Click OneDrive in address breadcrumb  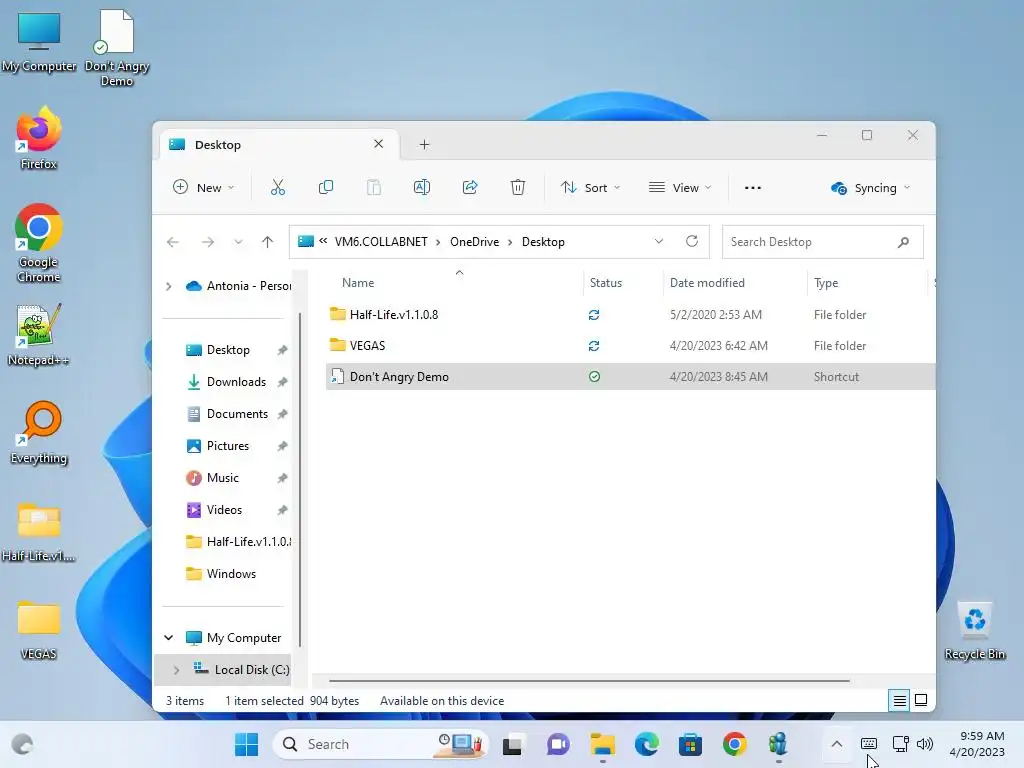click(x=474, y=242)
